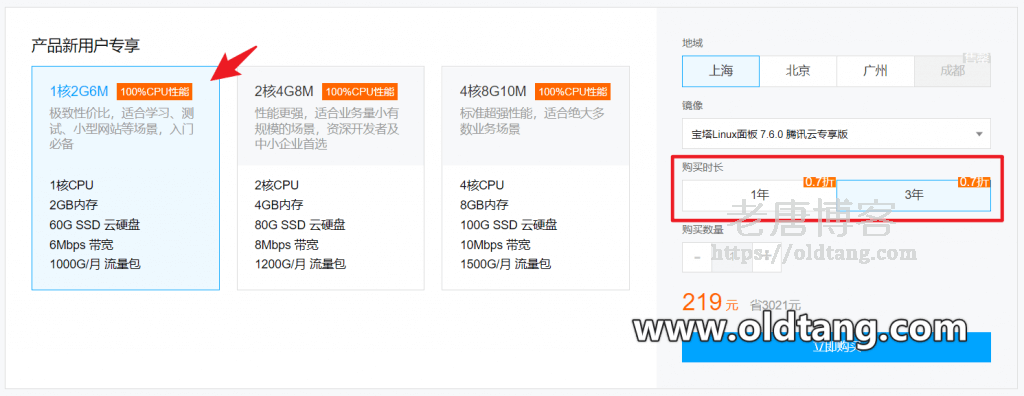The height and width of the screenshot is (396, 1024).
Task: Decrease purchase quantity with the minus button
Action: [x=698, y=257]
